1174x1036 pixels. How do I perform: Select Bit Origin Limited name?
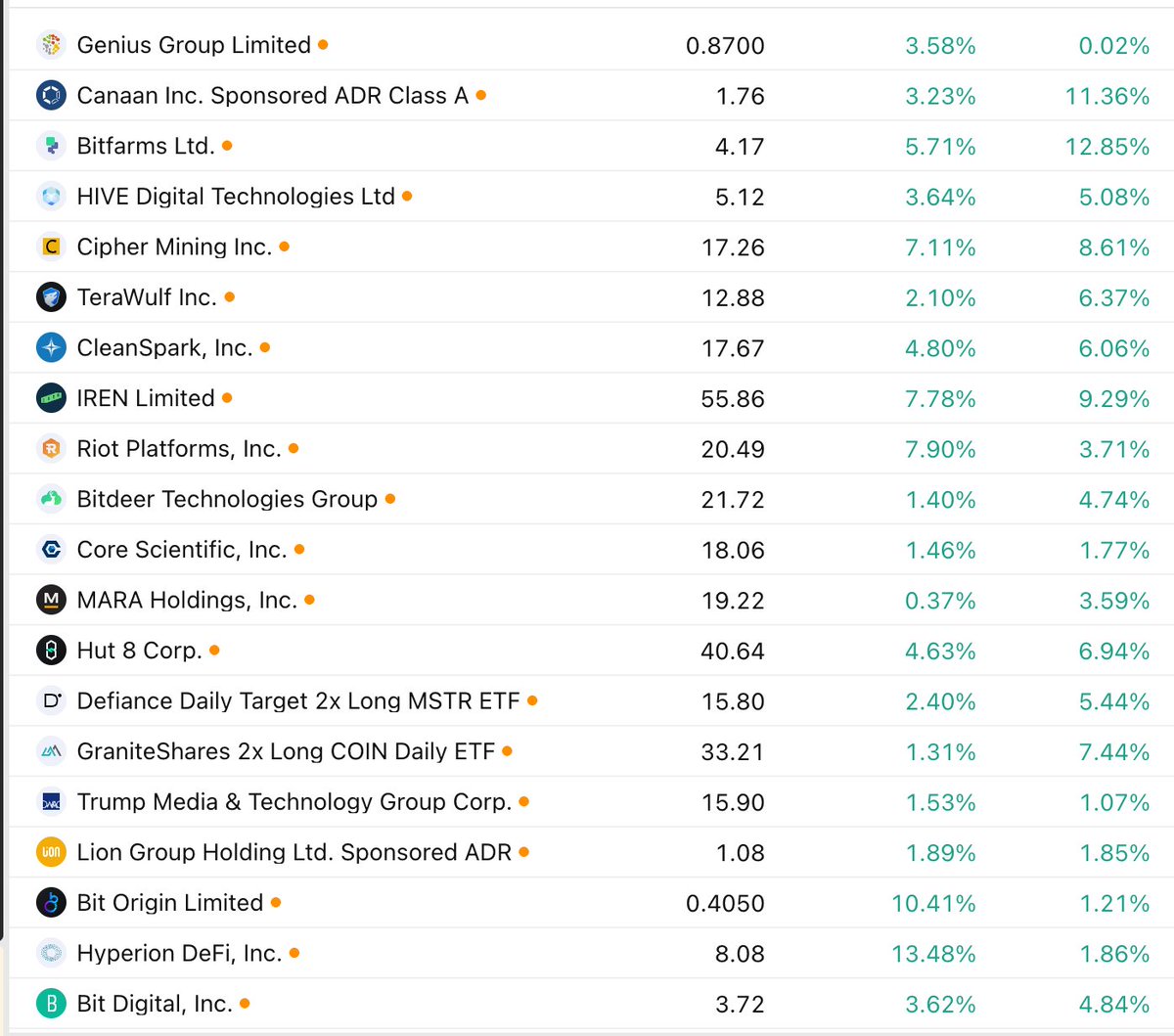(x=170, y=903)
